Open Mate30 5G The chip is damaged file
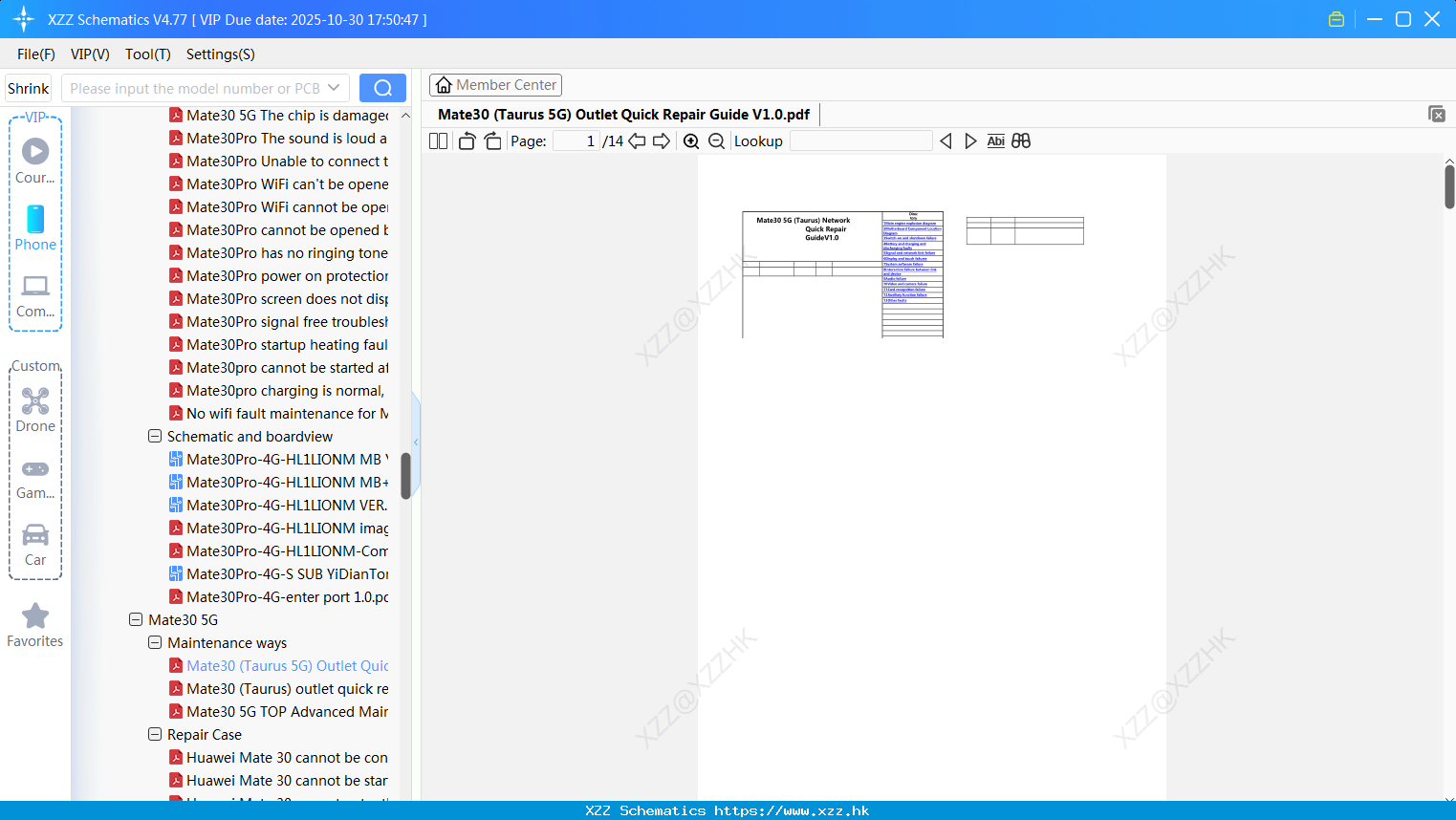This screenshot has height=820, width=1456. (x=279, y=115)
